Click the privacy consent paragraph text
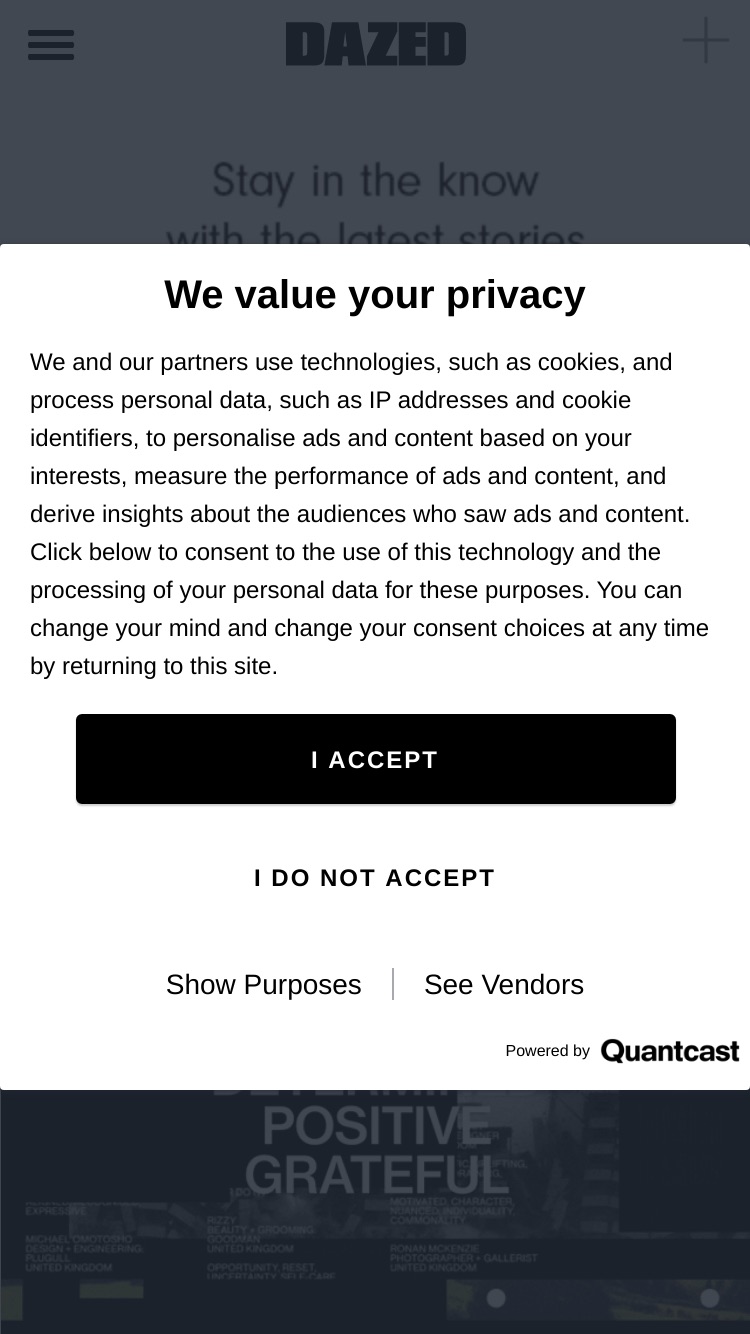 tap(370, 514)
